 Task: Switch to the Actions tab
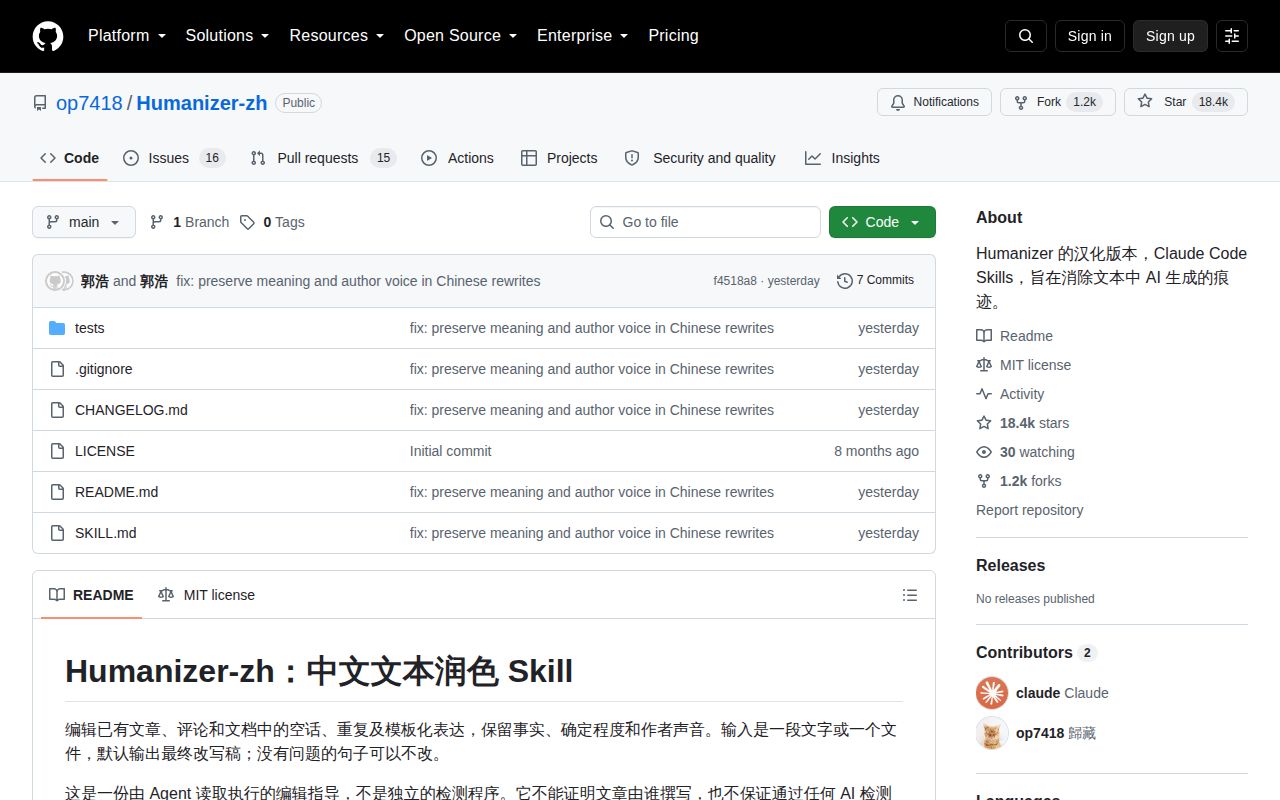pos(458,158)
